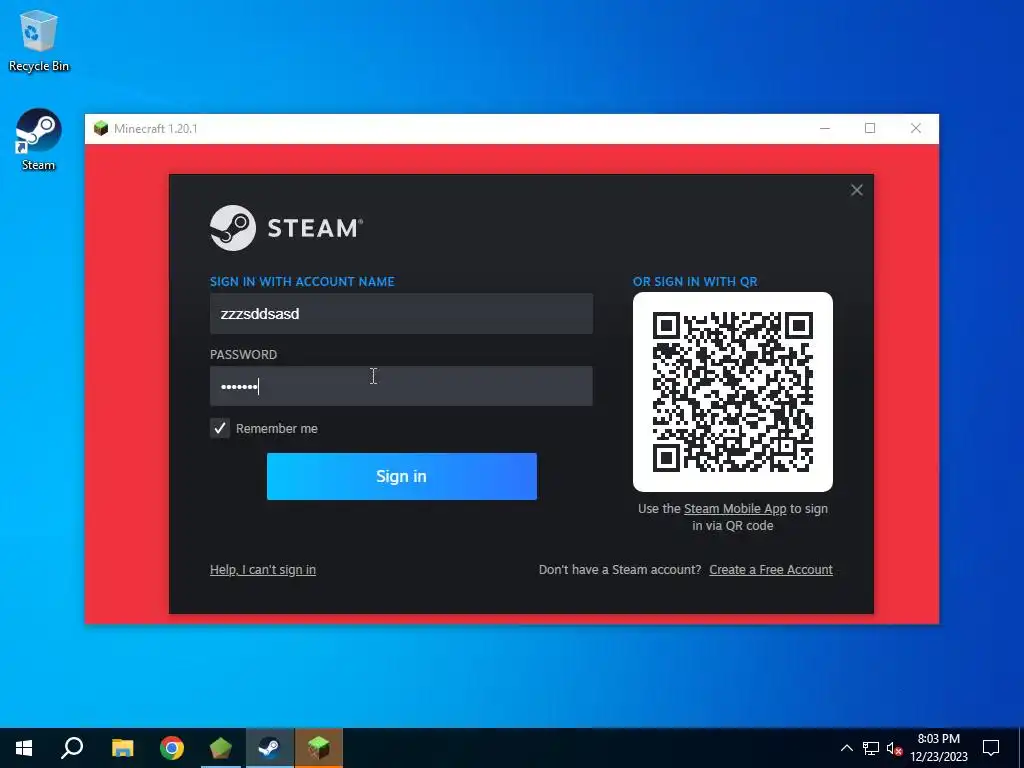Viewport: 1024px width, 768px height.
Task: Open the network status tray icon
Action: 871,748
